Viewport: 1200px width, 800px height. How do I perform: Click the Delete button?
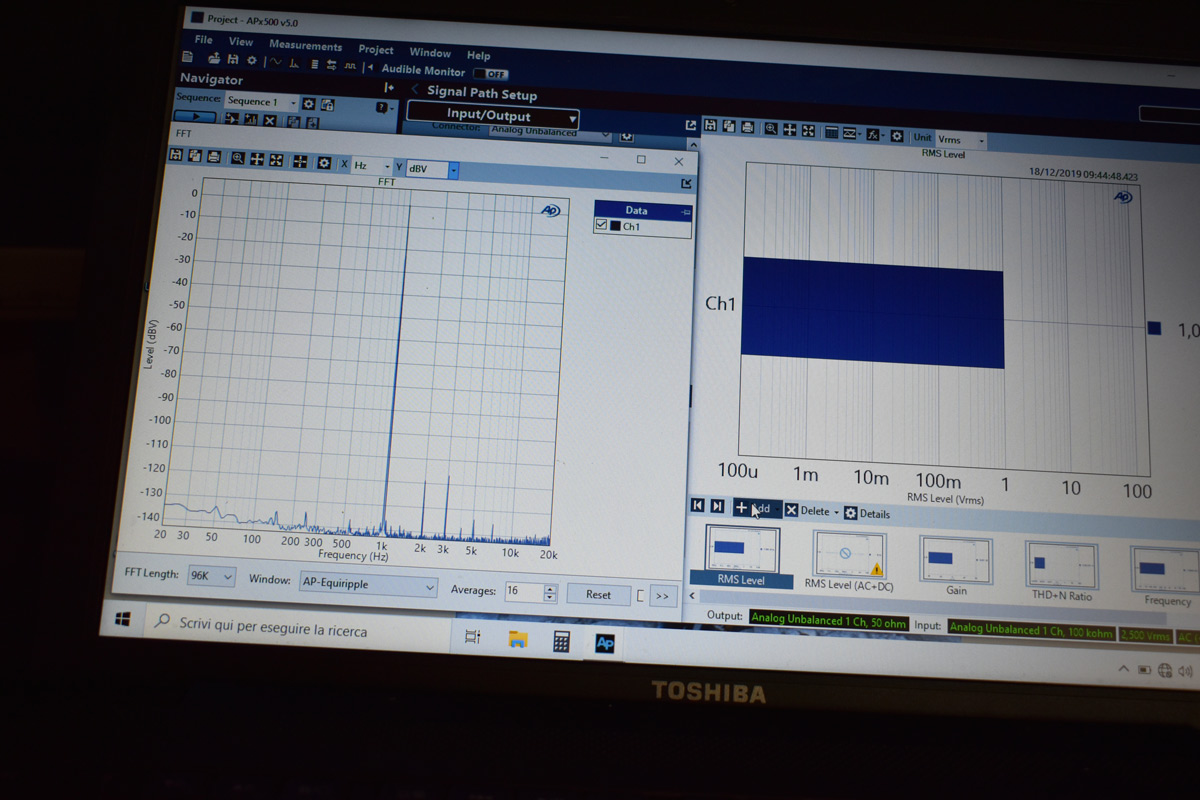coord(811,511)
